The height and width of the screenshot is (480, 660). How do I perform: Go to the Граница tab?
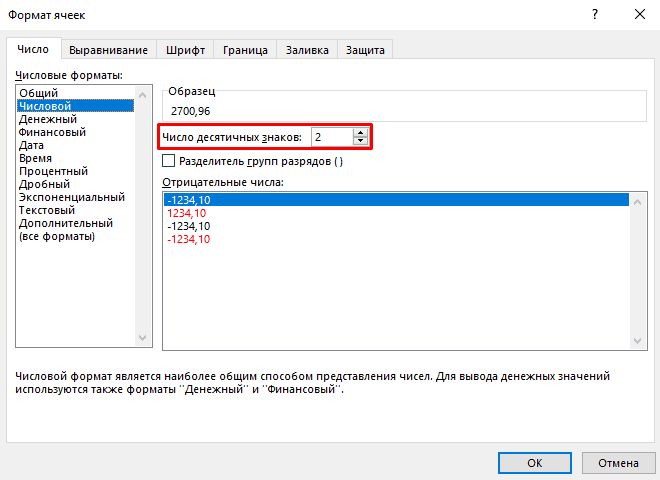pyautogui.click(x=245, y=50)
